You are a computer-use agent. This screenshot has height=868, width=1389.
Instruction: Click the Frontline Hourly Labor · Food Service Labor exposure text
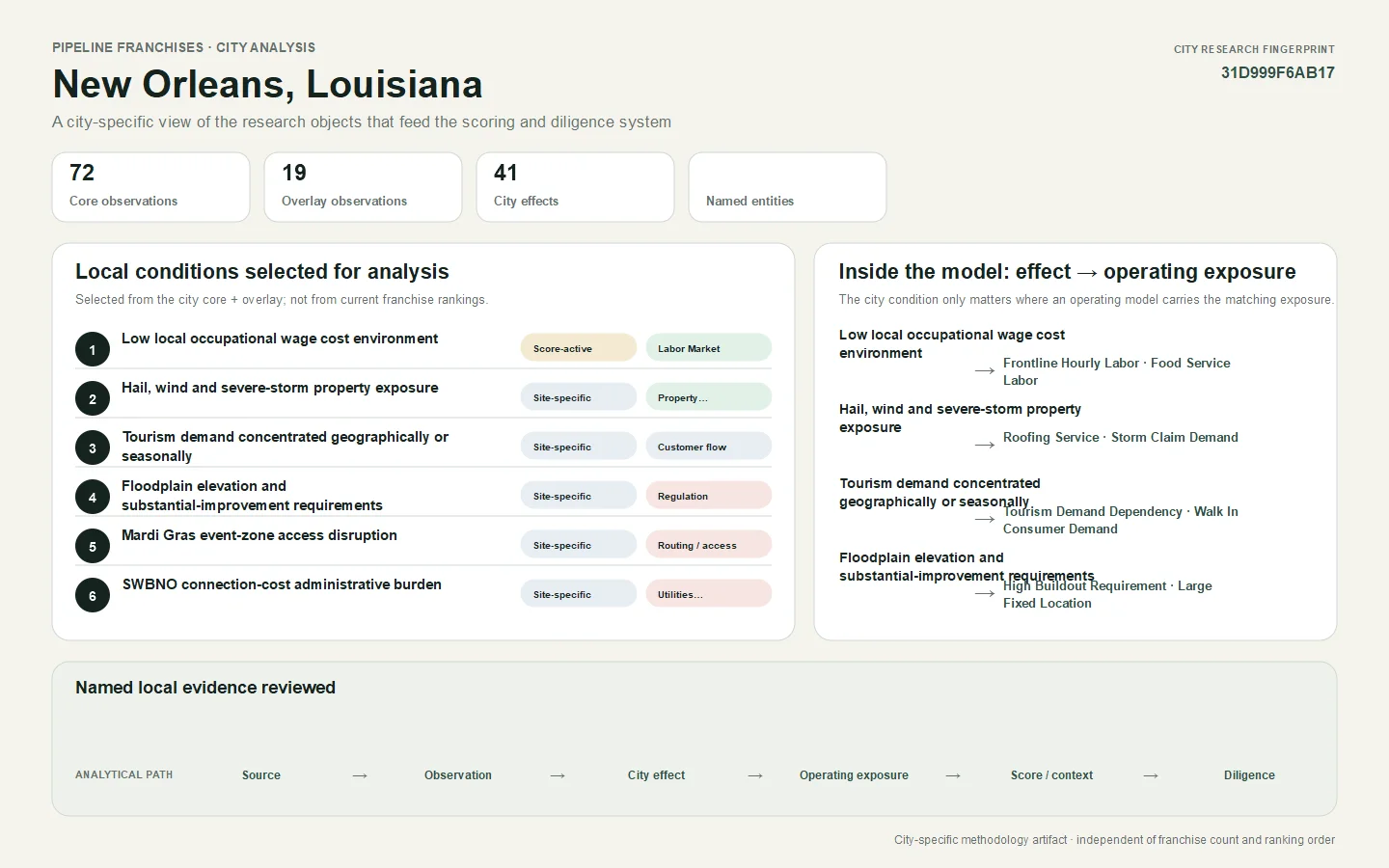[1117, 371]
